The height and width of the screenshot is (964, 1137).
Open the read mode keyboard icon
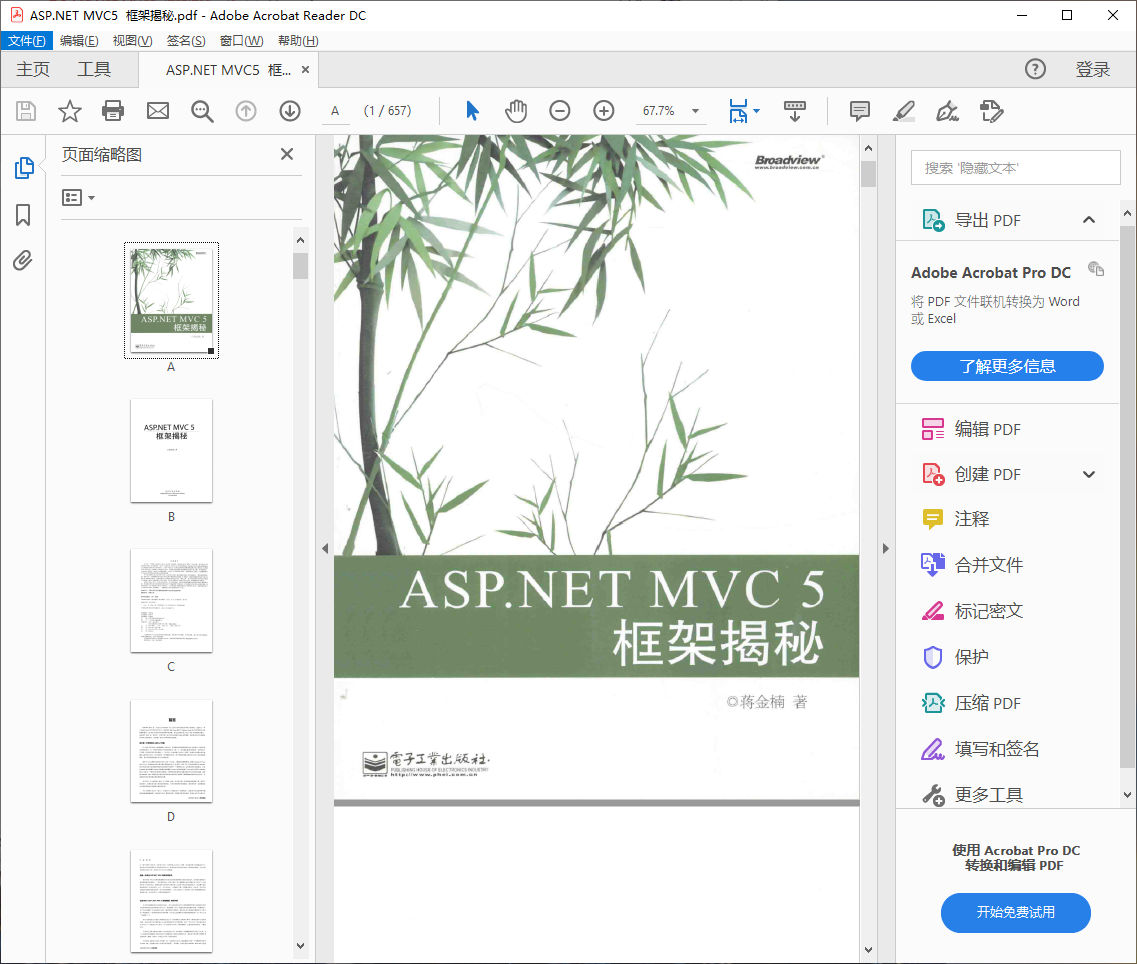point(795,111)
